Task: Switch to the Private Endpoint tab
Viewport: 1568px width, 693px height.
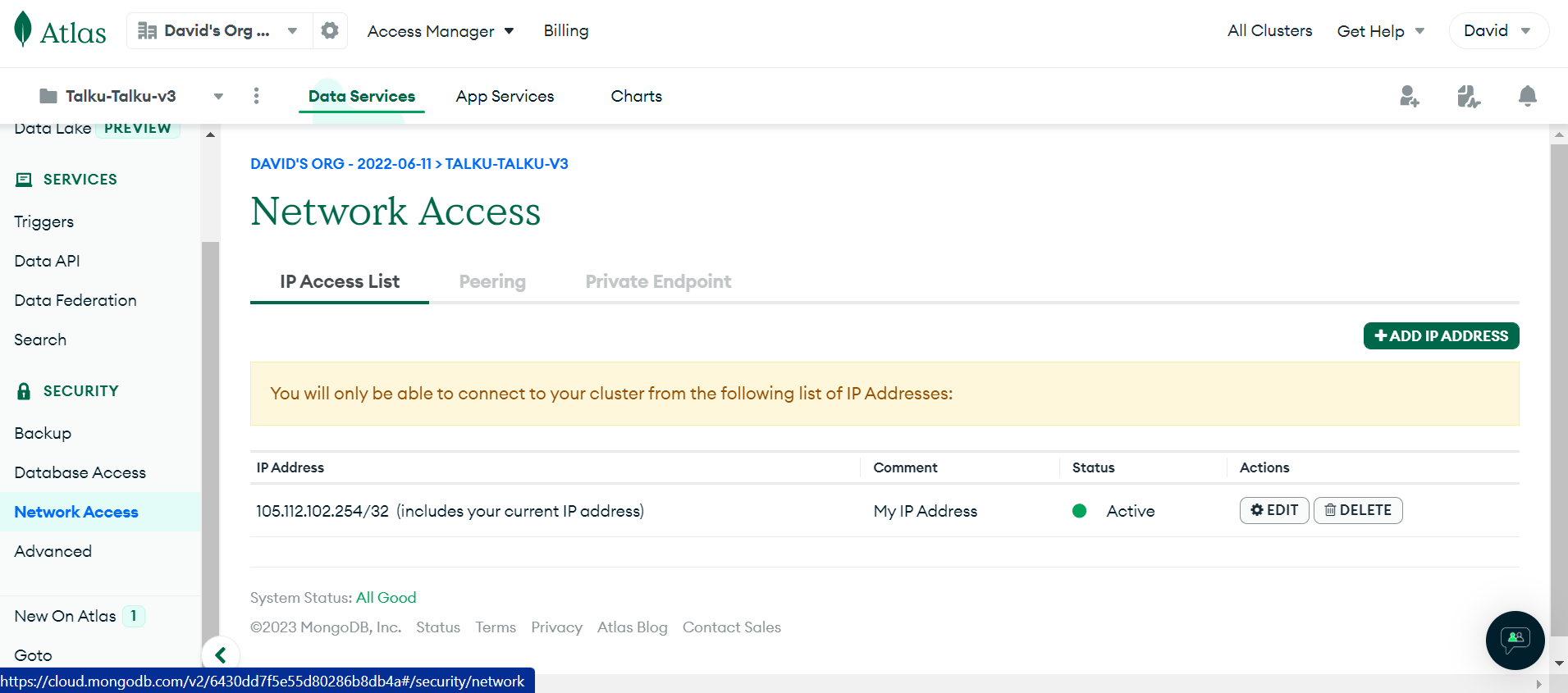Action: (658, 281)
